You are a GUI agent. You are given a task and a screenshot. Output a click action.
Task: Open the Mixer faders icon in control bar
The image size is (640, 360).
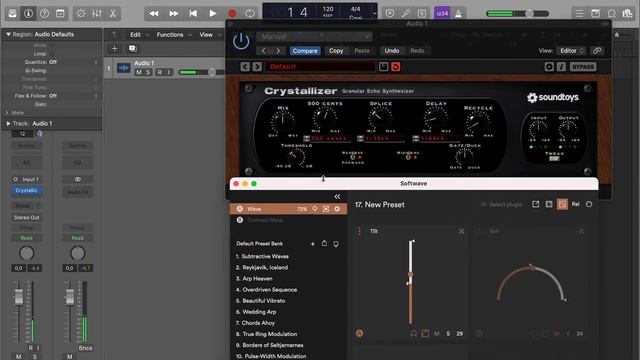(x=97, y=13)
